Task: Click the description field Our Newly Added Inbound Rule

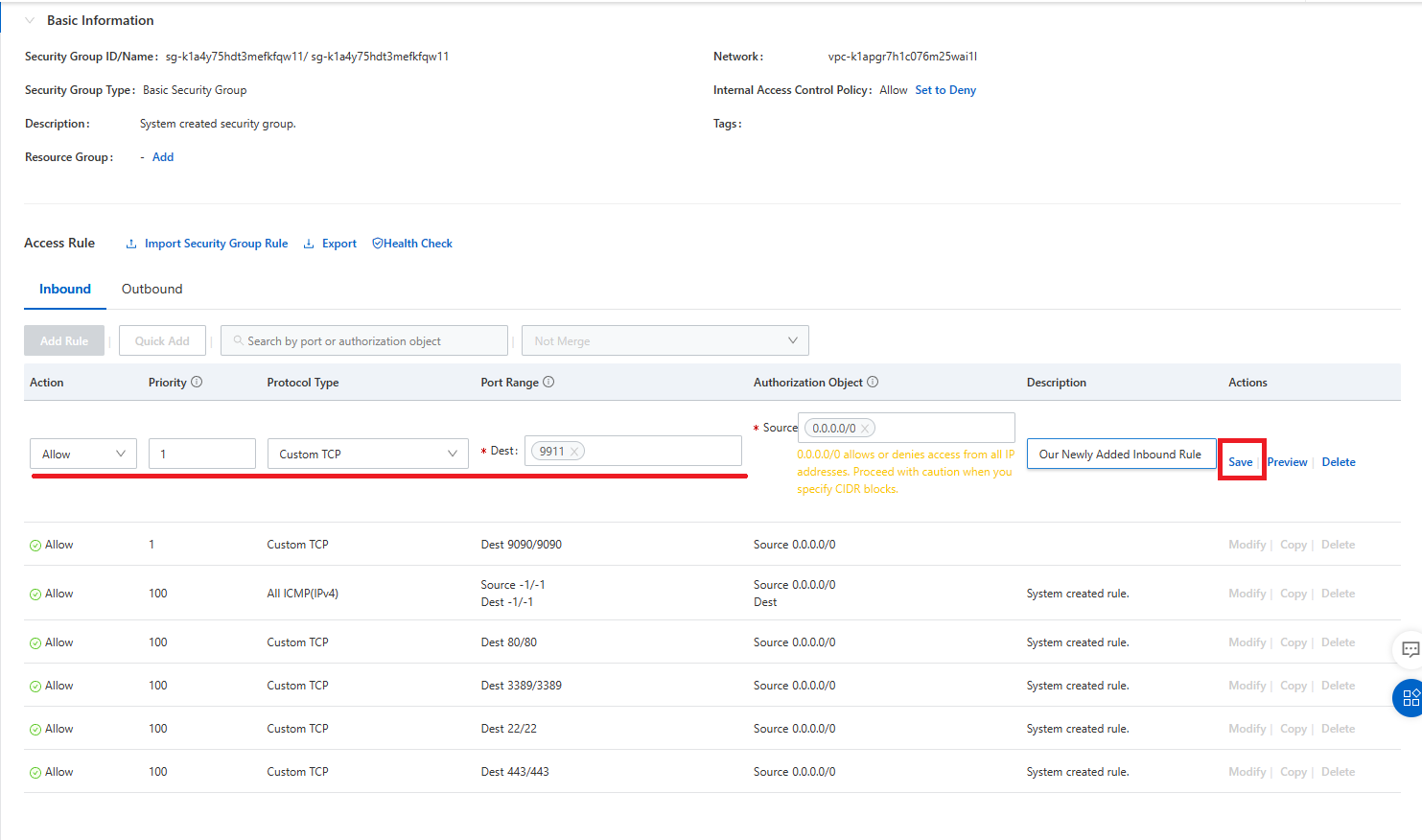Action: pyautogui.click(x=1121, y=454)
